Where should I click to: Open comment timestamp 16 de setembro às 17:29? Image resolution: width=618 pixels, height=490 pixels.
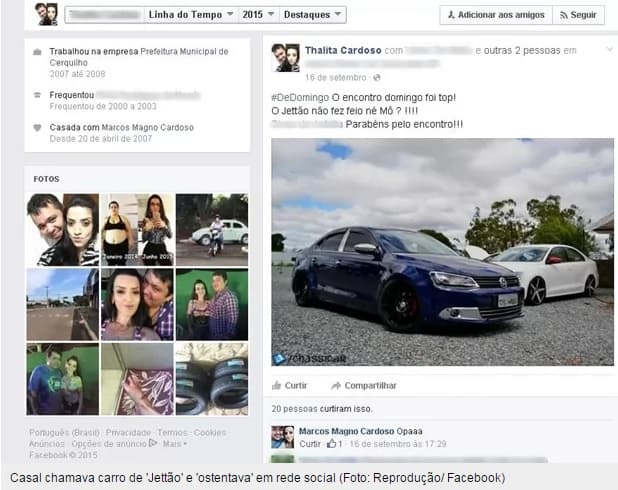pos(398,444)
